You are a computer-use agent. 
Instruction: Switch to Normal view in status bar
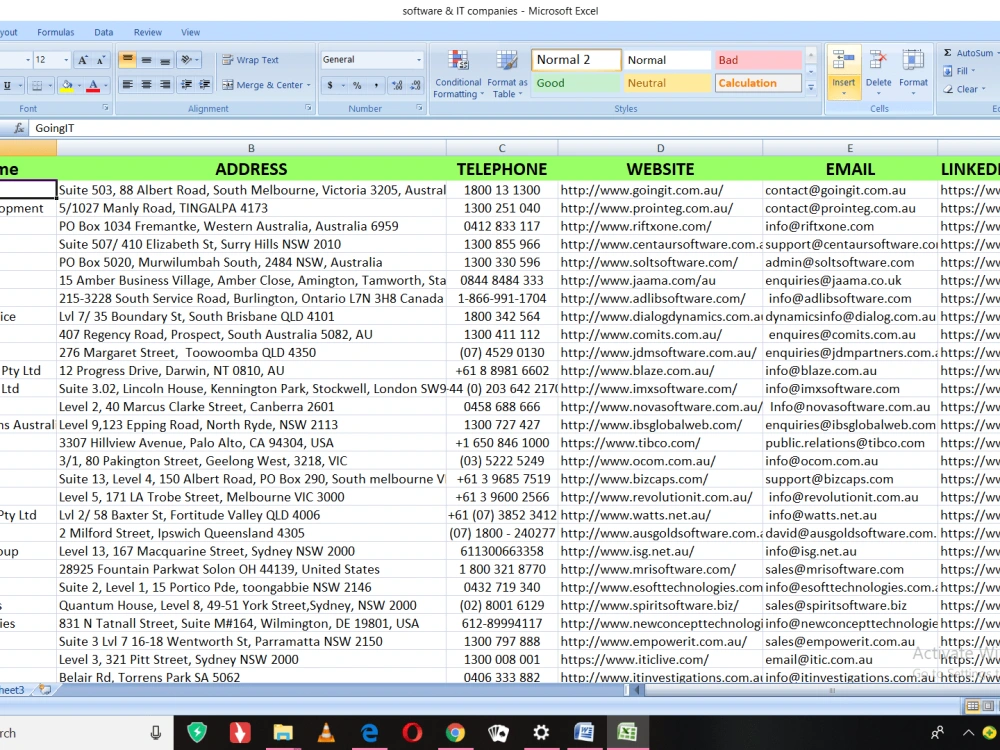click(x=972, y=706)
